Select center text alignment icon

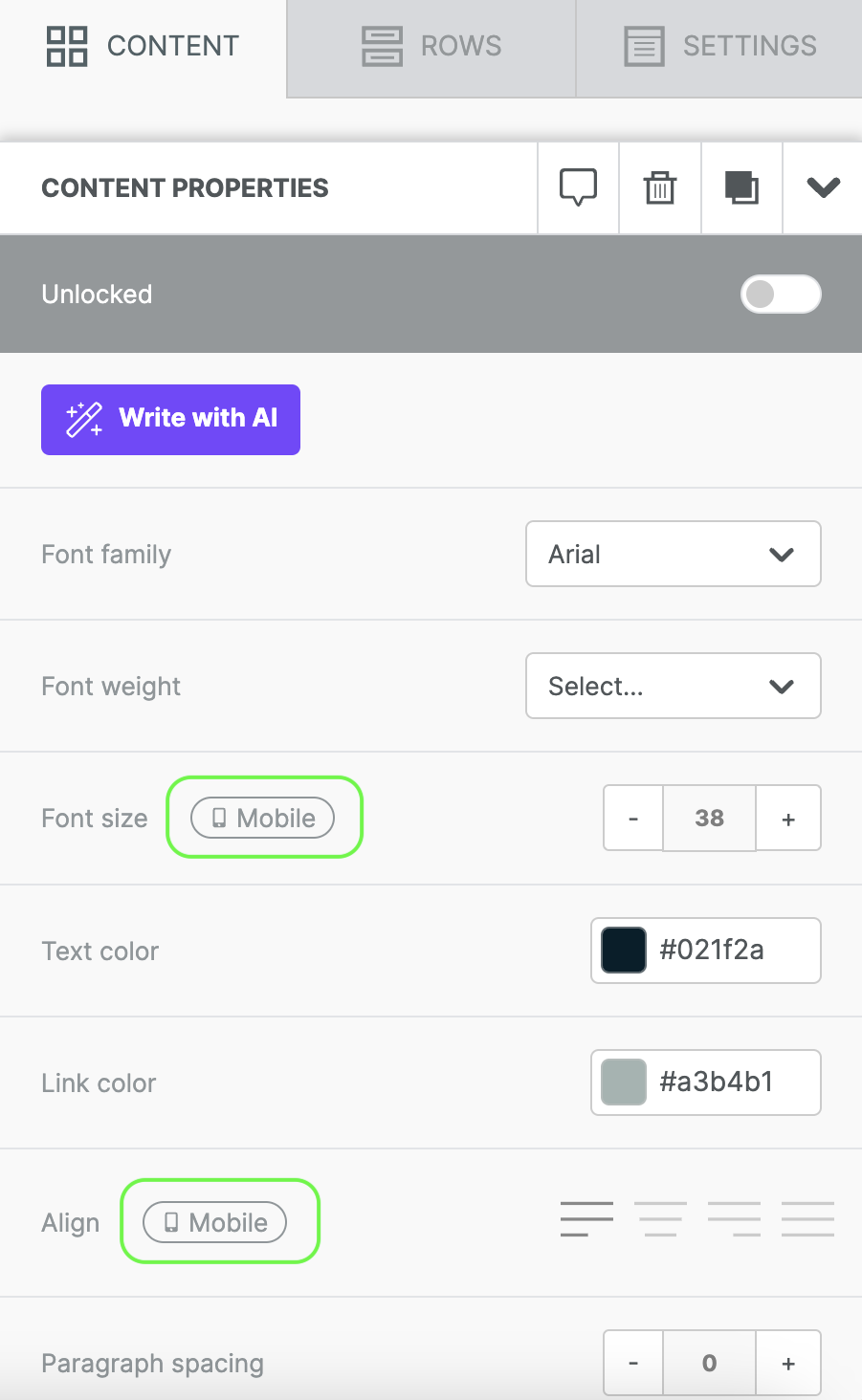click(x=660, y=1219)
